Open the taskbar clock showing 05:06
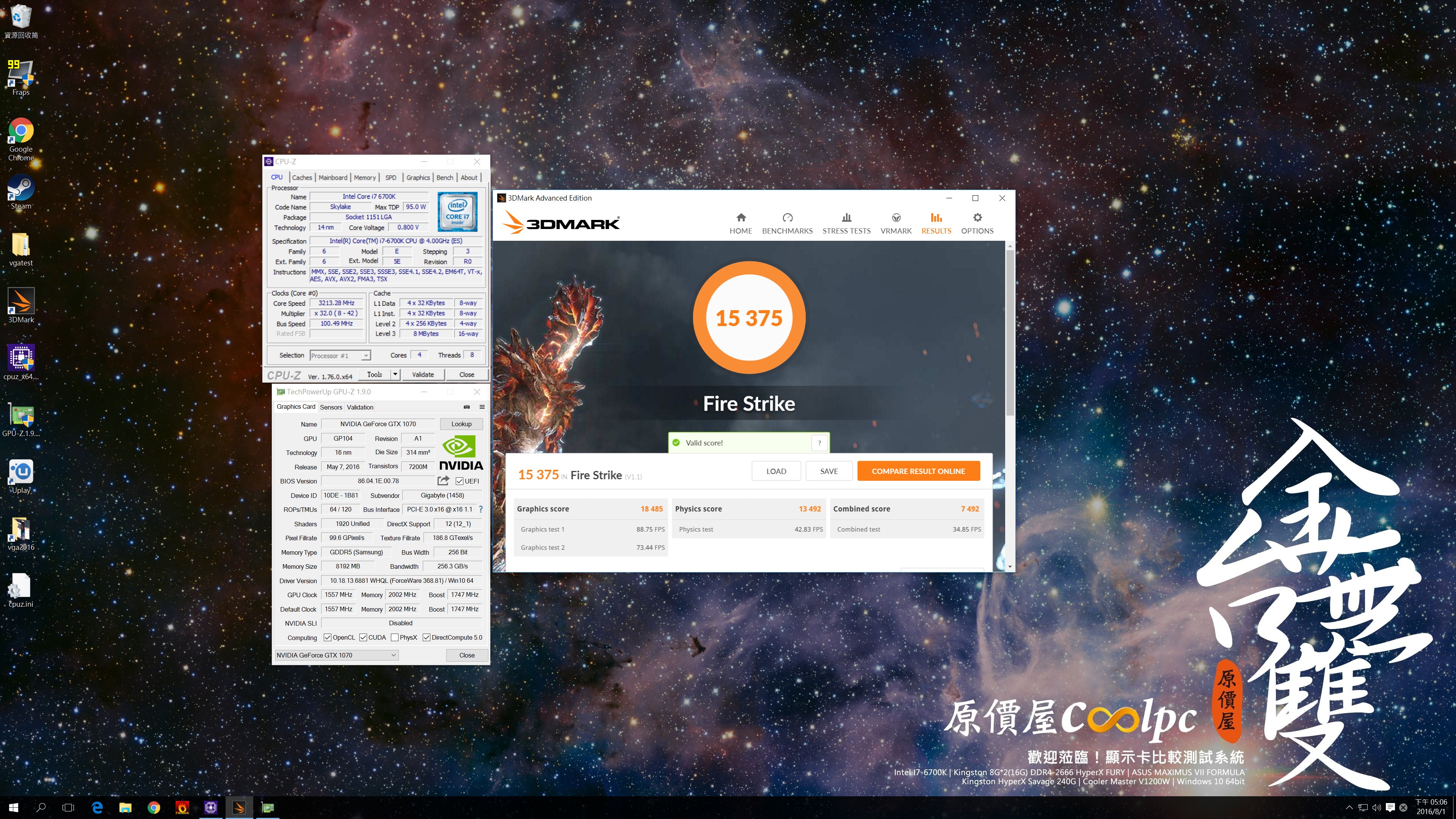 (x=1431, y=806)
